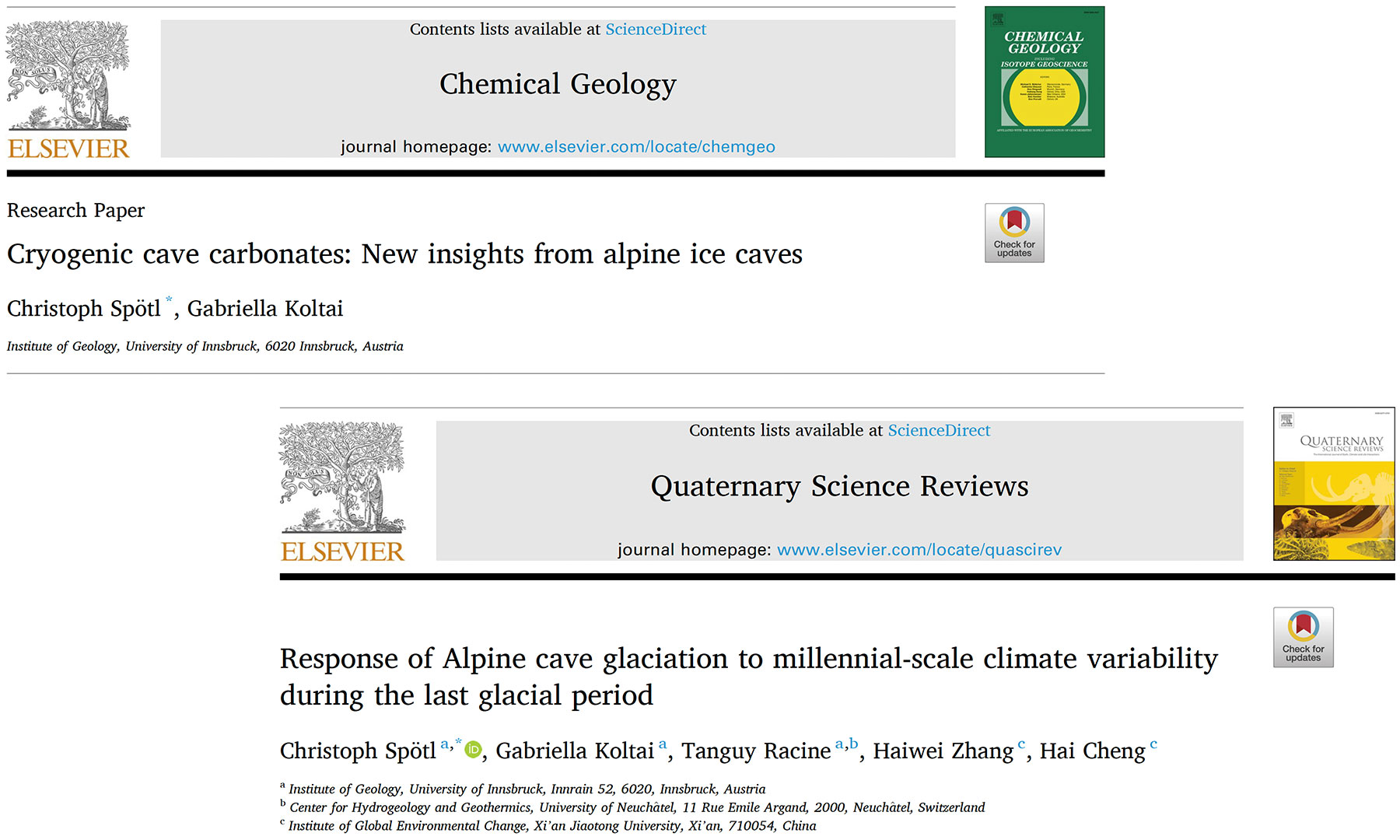The image size is (1400, 840).
Task: Click affiliation superscript b after Tanguy Racine
Action: [x=853, y=743]
